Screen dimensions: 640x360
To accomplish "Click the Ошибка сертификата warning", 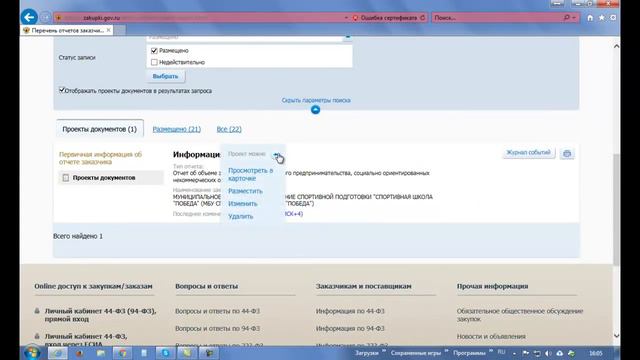I will tap(389, 18).
